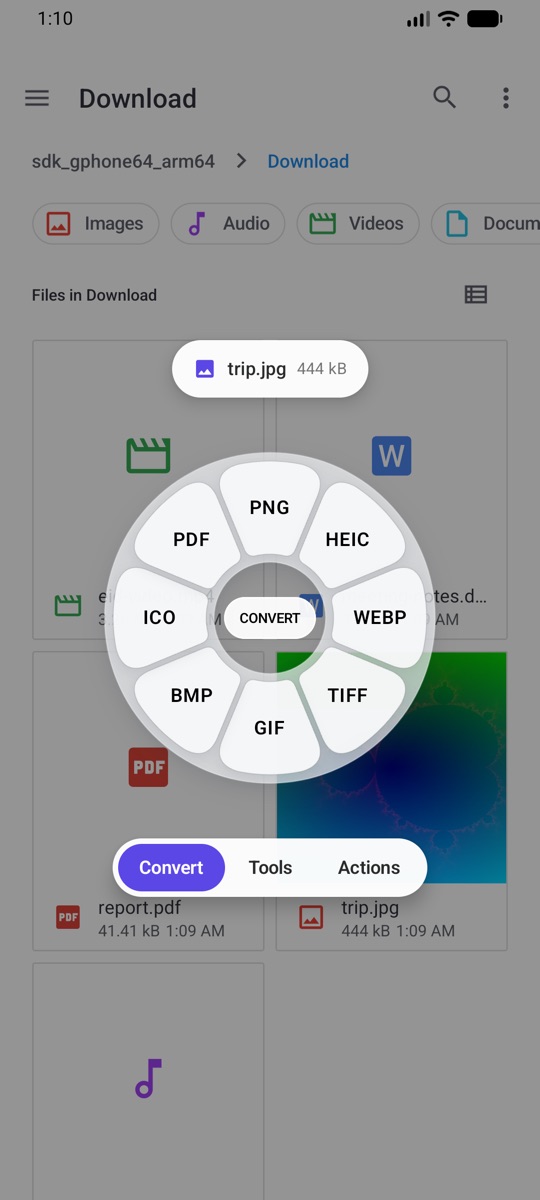Filter by Videos chip
Image resolution: width=540 pixels, height=1200 pixels.
click(358, 223)
